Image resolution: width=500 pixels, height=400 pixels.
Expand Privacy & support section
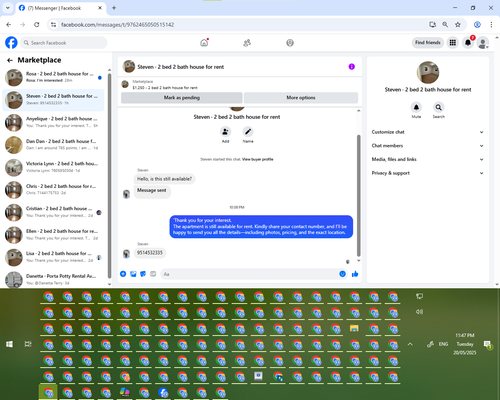428,173
